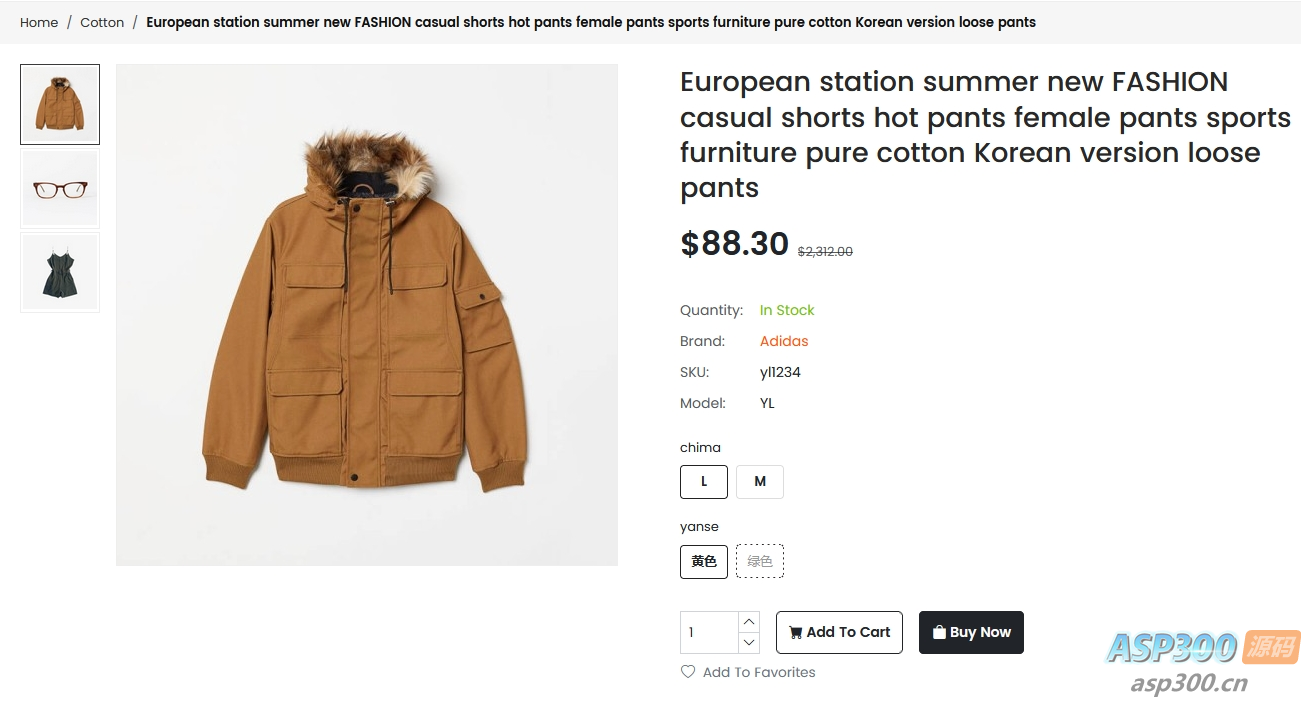
Task: Go to Home breadcrumb link
Action: tap(39, 22)
